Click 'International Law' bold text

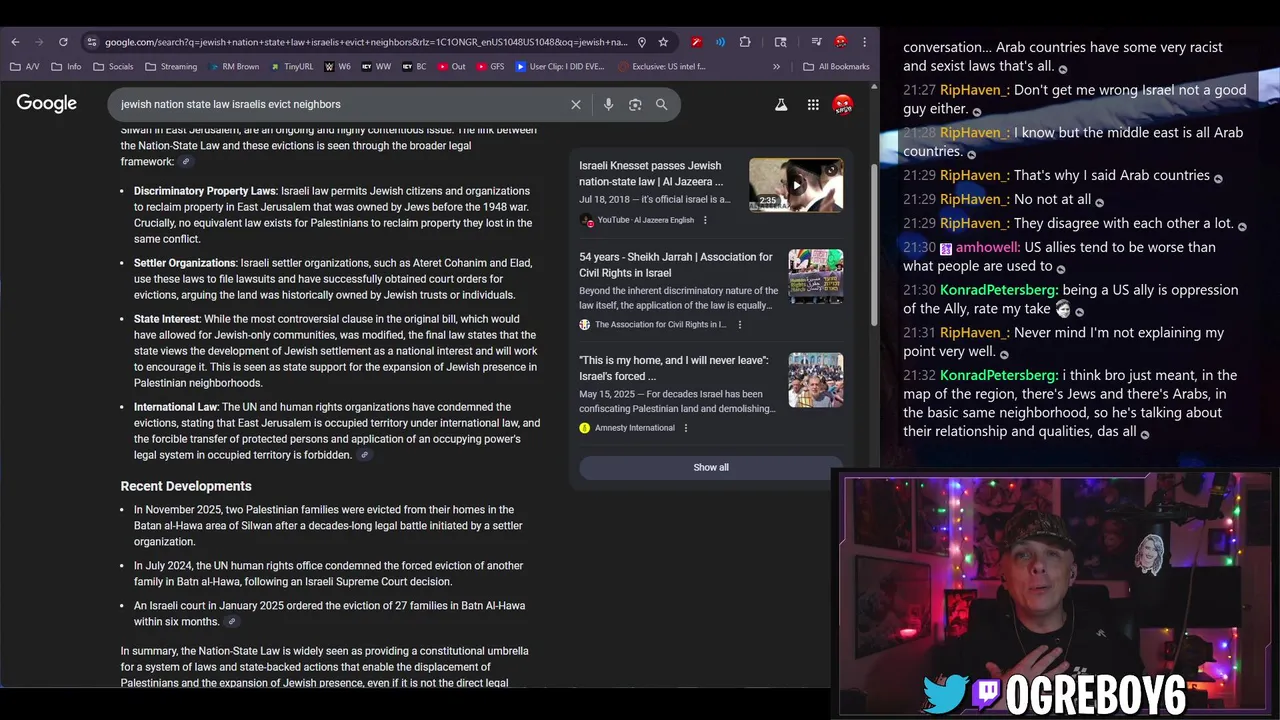[x=176, y=407]
